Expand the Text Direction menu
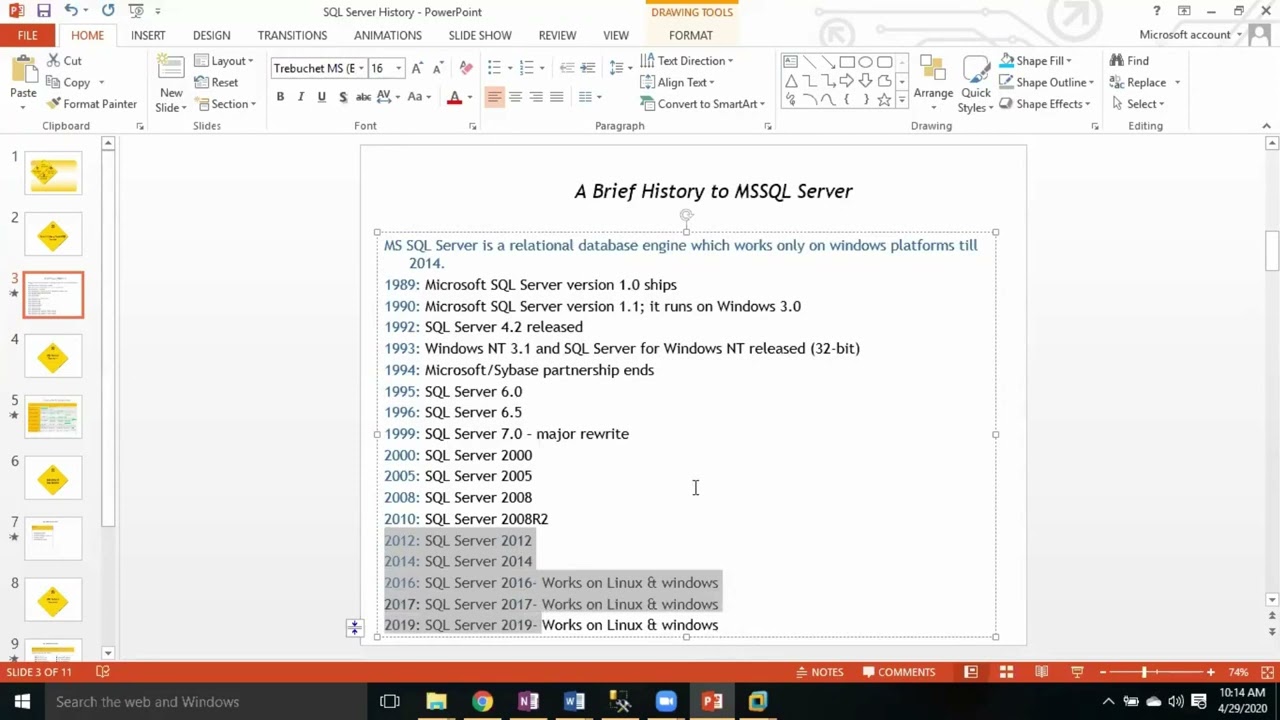 point(686,61)
